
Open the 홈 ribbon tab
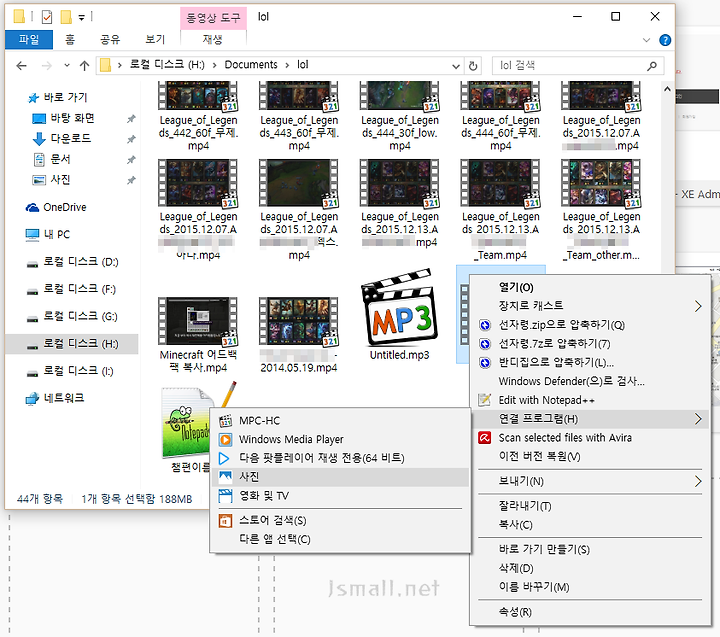click(70, 39)
